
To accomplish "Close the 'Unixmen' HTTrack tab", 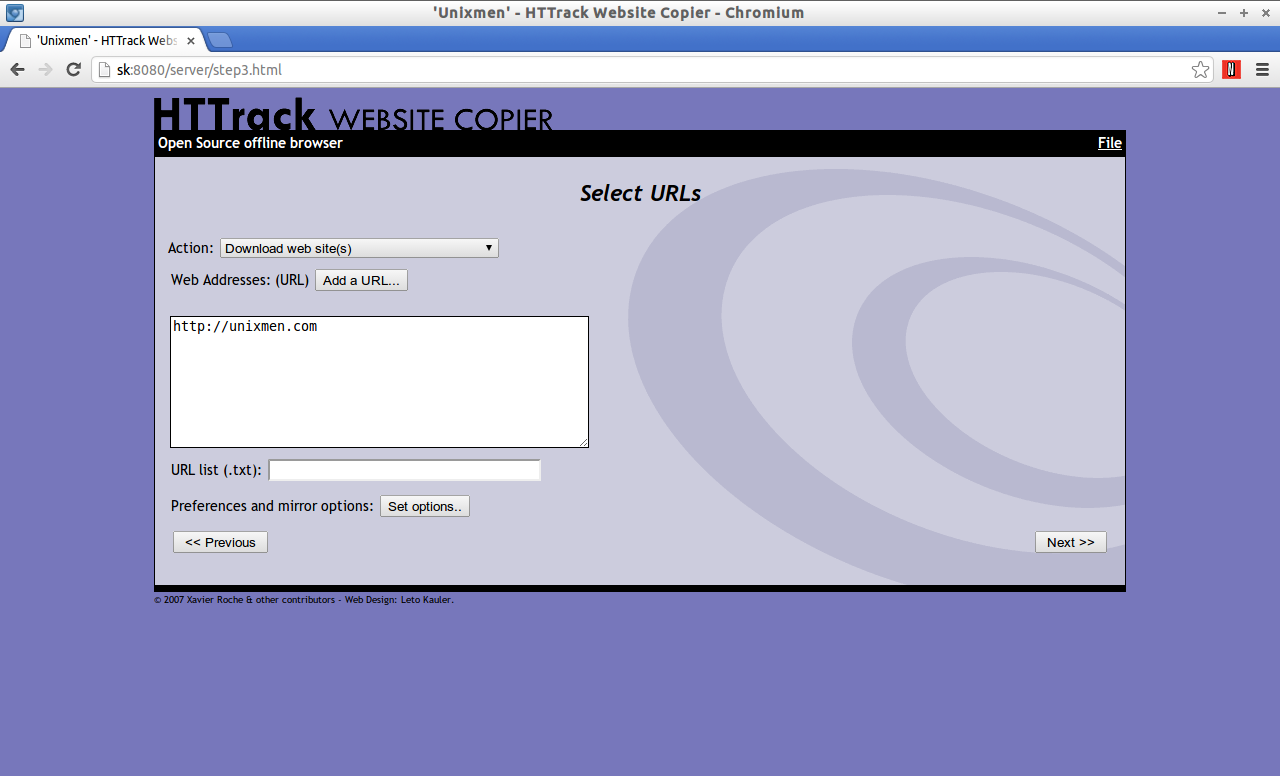I will tap(191, 41).
